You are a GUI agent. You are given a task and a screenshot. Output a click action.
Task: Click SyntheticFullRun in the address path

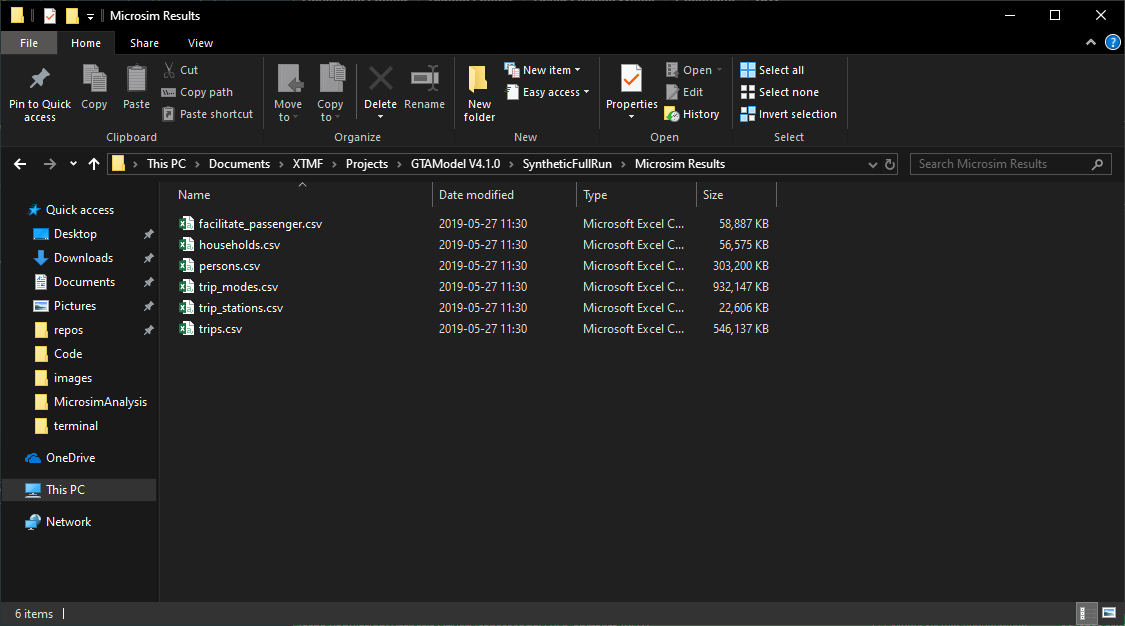567,164
